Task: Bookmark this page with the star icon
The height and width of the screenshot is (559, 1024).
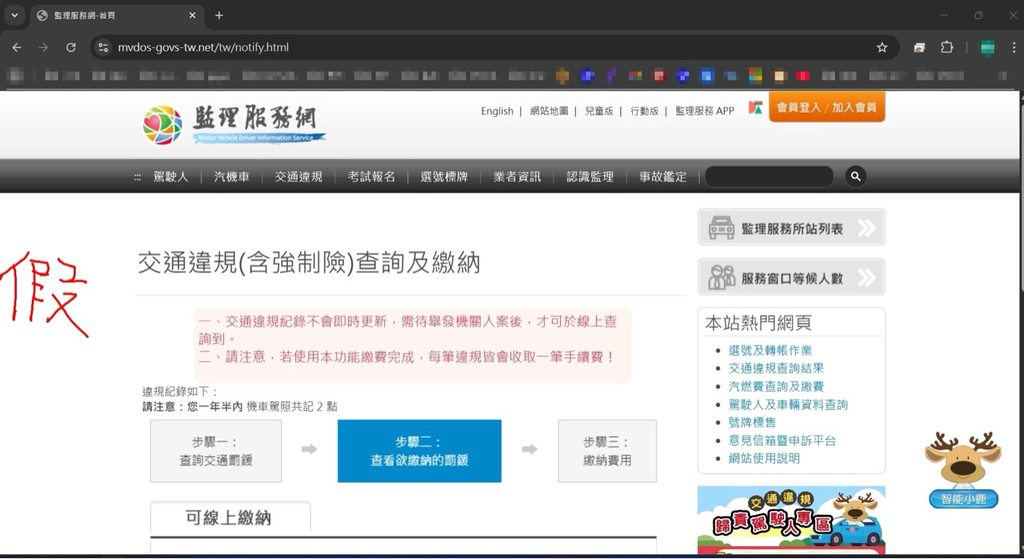Action: click(x=882, y=47)
